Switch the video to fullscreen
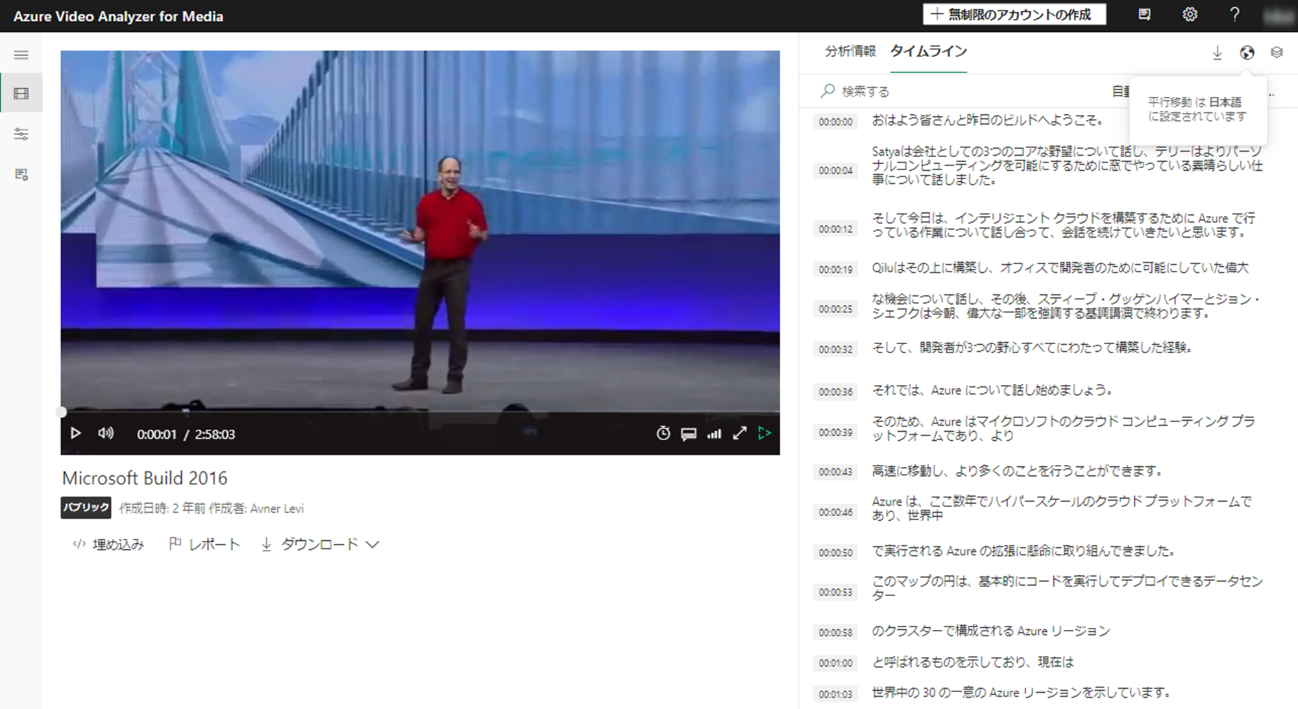1298x709 pixels. coord(740,434)
